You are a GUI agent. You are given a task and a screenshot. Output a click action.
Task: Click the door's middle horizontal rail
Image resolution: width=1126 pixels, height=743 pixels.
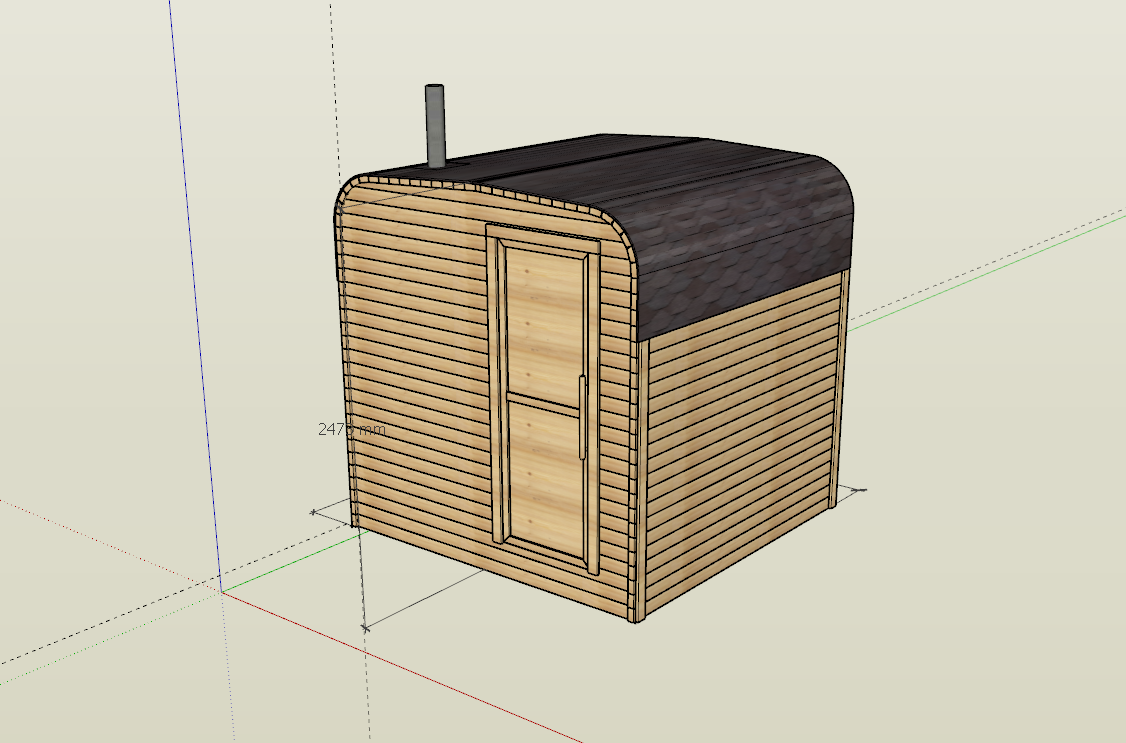(x=545, y=400)
